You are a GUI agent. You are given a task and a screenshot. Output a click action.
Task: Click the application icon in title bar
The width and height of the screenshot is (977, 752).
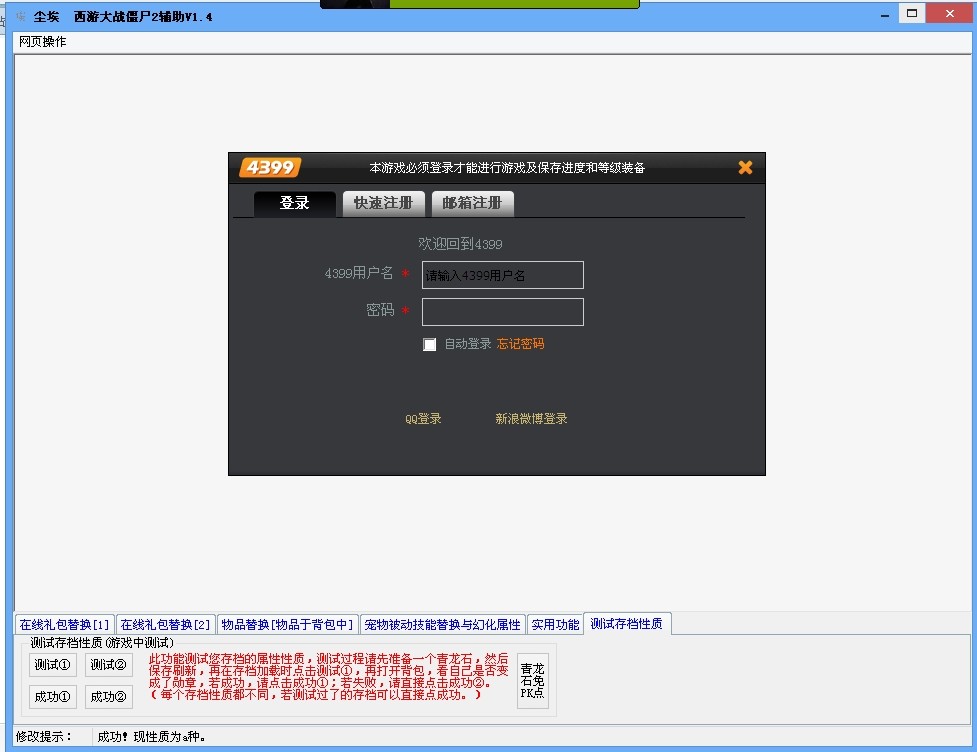point(21,16)
